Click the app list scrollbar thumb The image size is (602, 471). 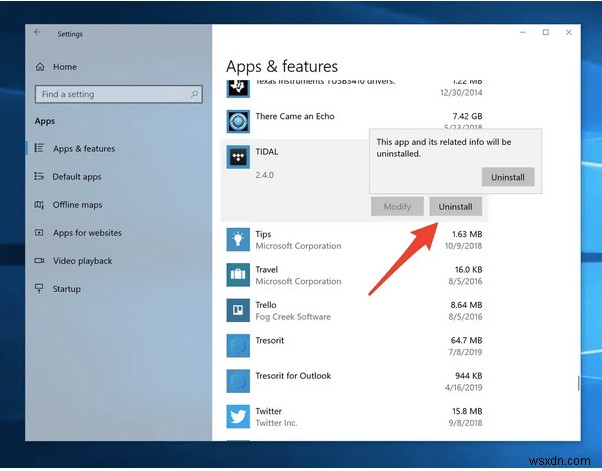(x=578, y=383)
